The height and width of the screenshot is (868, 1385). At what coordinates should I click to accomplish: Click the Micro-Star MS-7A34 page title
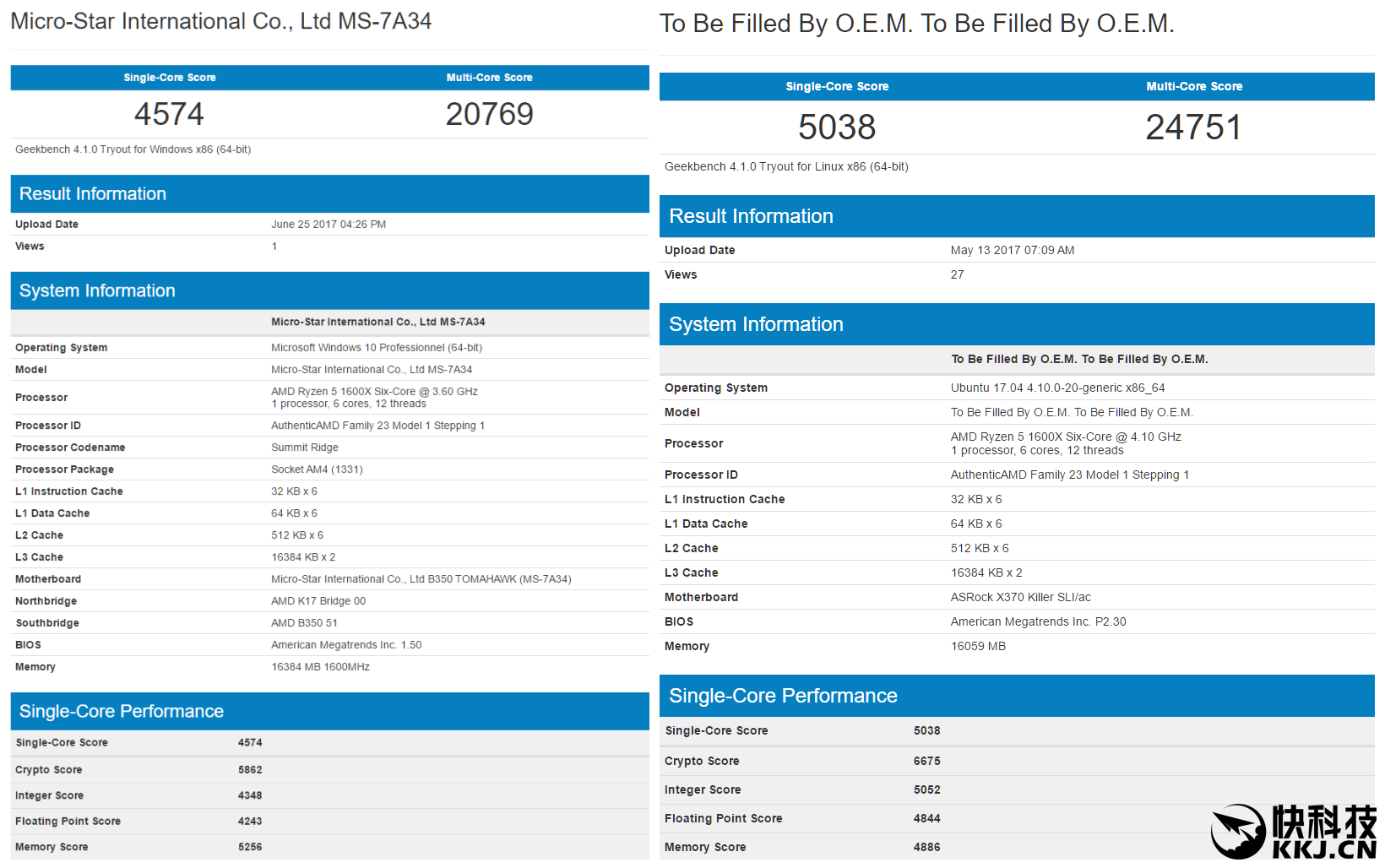[x=220, y=21]
